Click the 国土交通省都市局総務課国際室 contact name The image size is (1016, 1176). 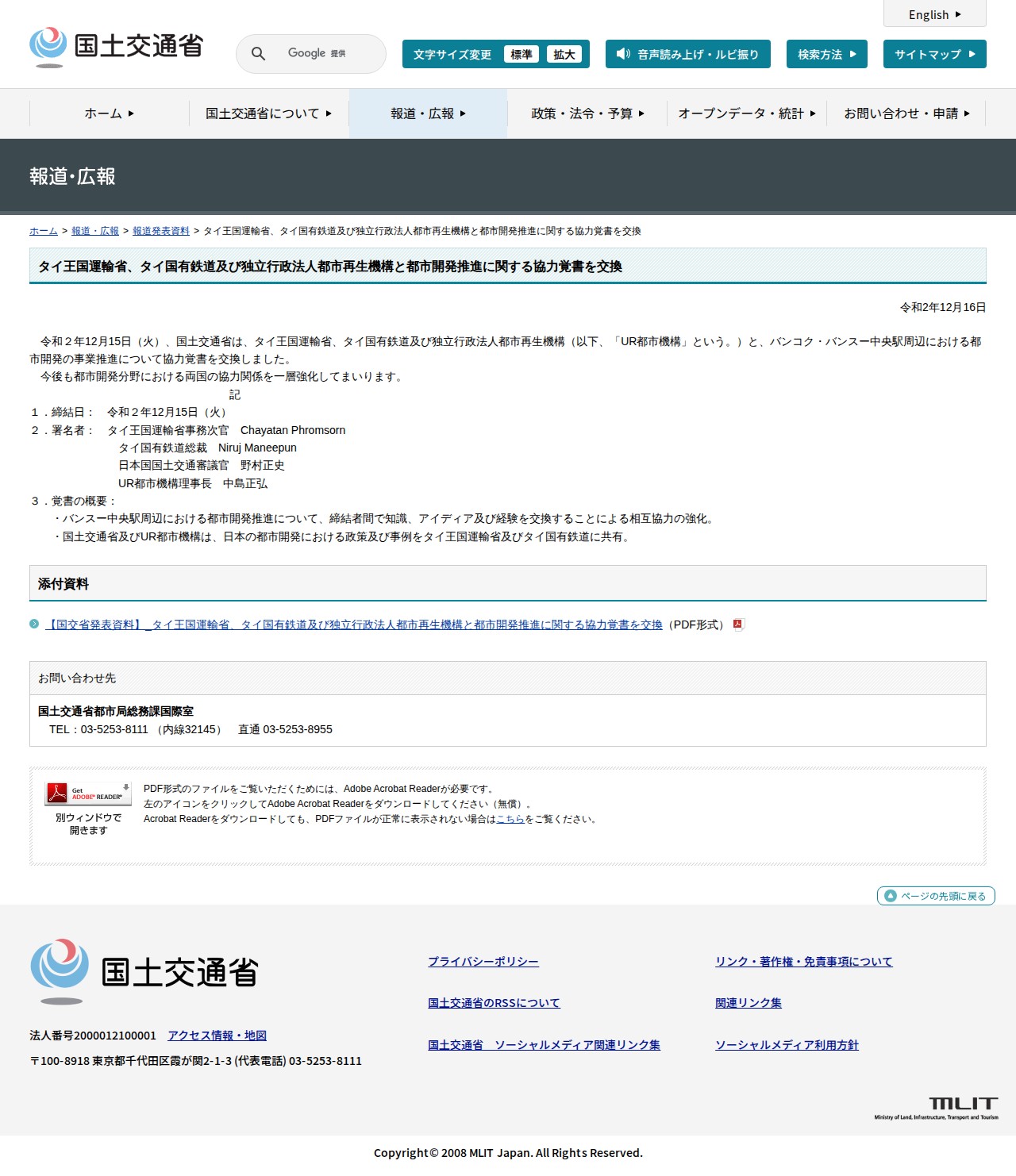tap(116, 711)
